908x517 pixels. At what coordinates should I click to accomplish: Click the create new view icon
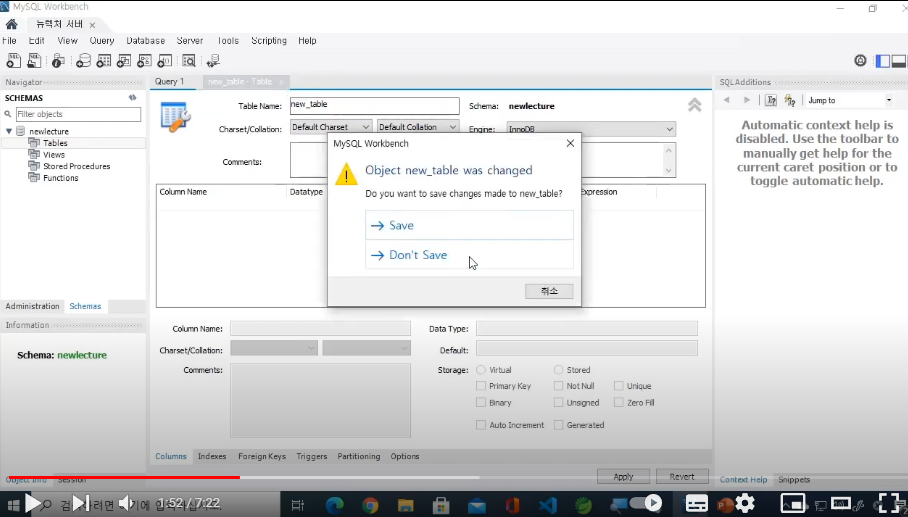[124, 60]
